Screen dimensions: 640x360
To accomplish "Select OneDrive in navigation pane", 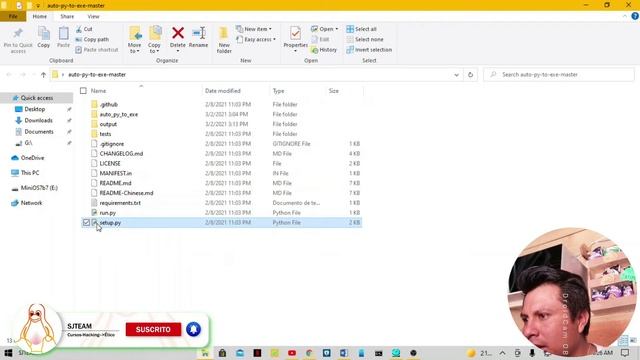I will click(32, 158).
